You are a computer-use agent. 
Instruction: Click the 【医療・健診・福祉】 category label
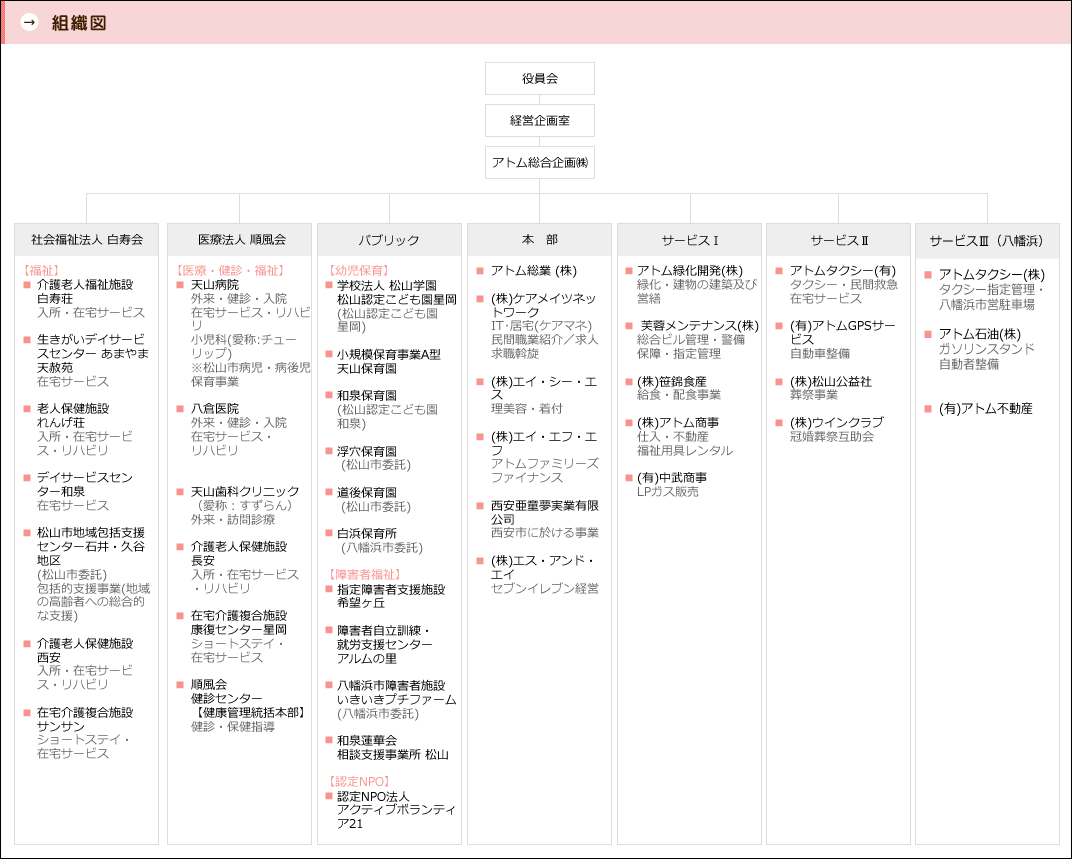[x=230, y=271]
